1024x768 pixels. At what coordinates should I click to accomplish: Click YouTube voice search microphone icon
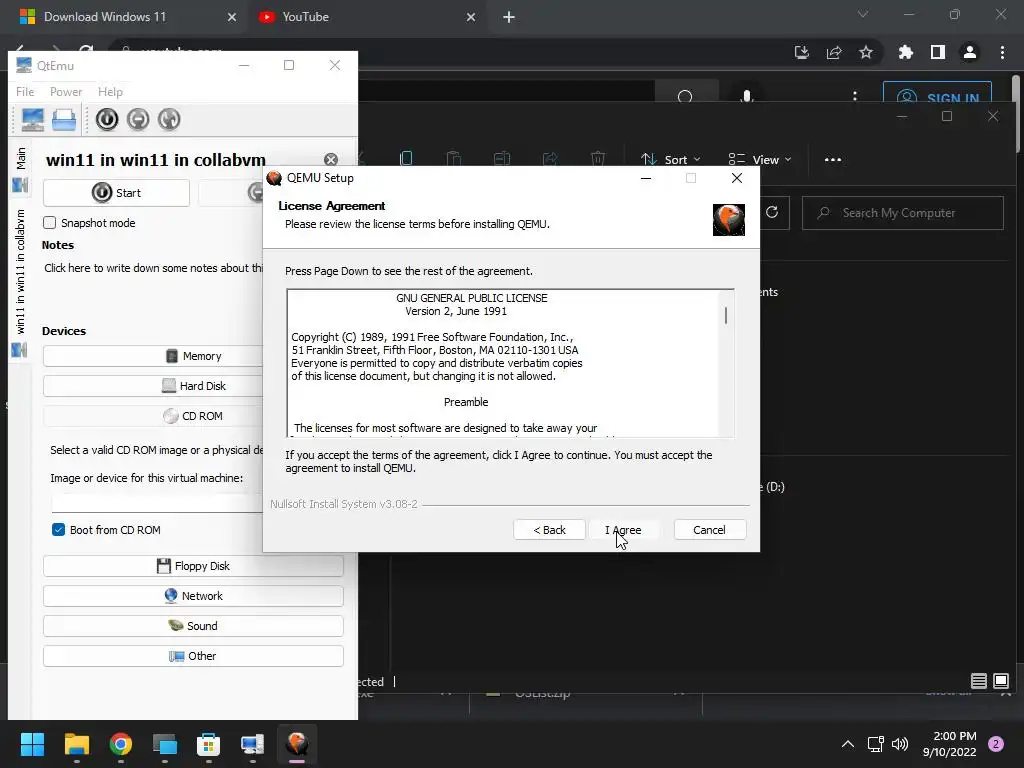click(x=747, y=95)
